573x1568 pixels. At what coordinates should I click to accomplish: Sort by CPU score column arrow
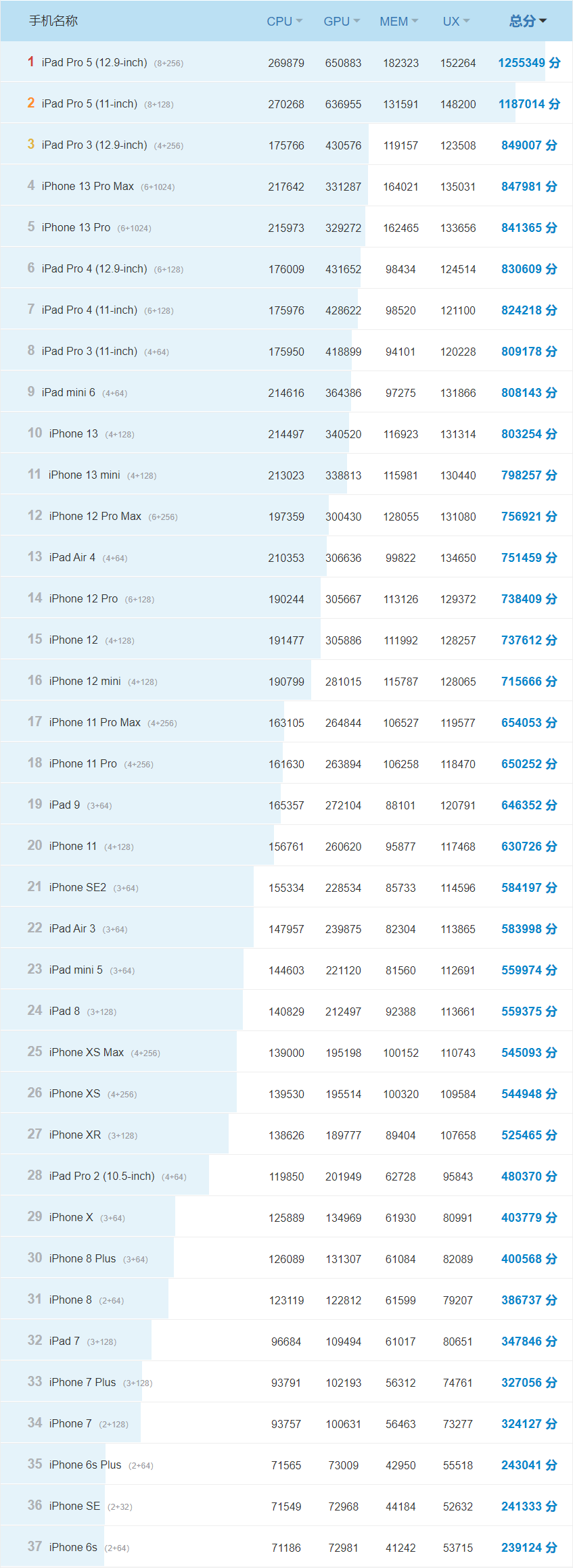299,21
